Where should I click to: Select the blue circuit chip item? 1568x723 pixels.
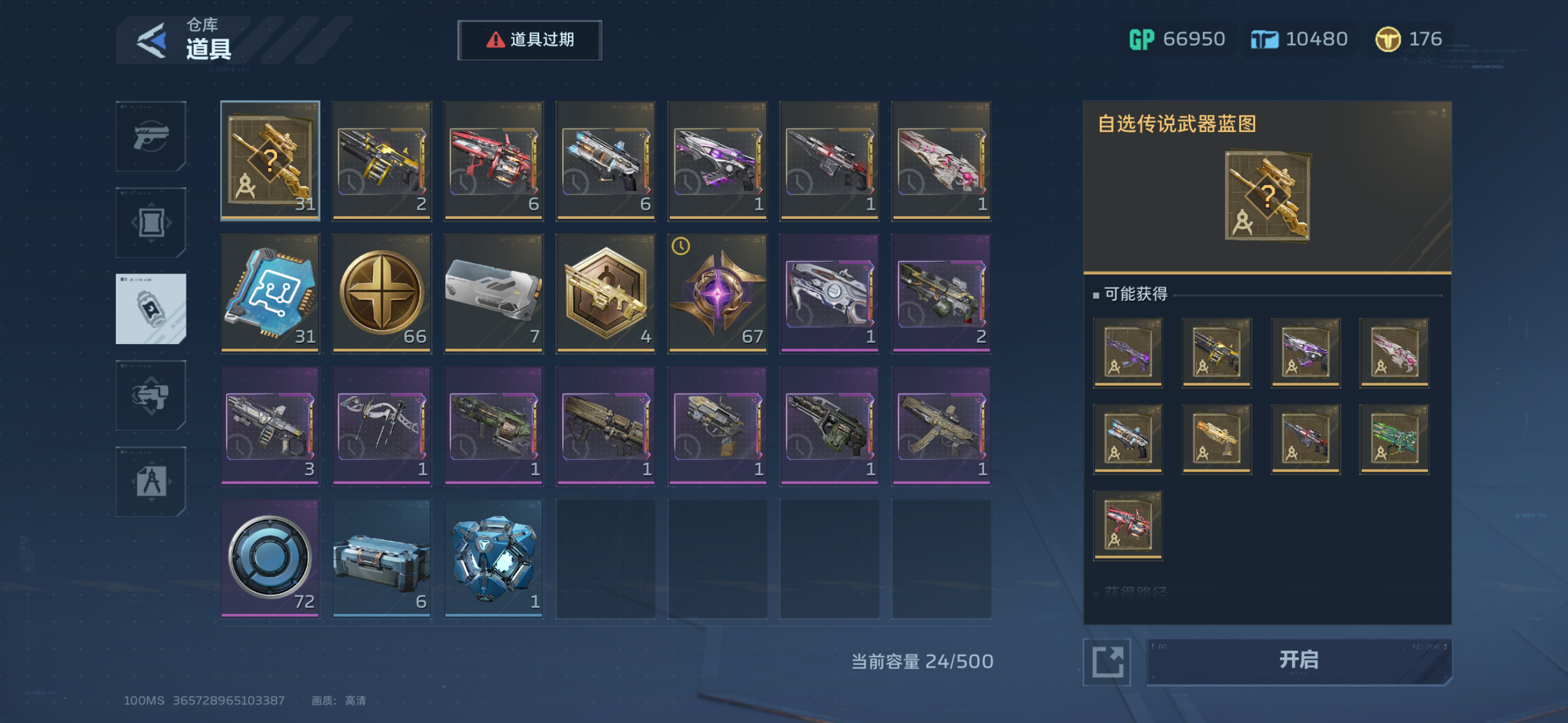pos(271,293)
